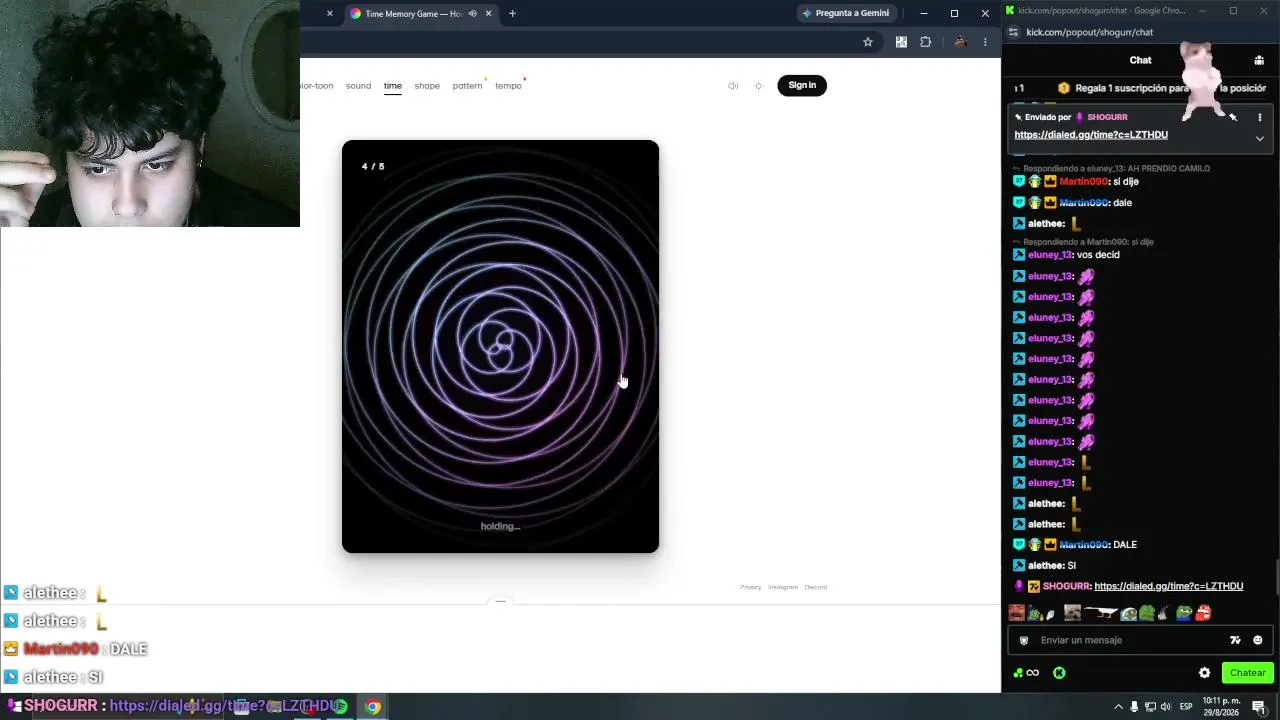Click the spiral game canvas
This screenshot has height=720, width=1280.
coord(500,346)
